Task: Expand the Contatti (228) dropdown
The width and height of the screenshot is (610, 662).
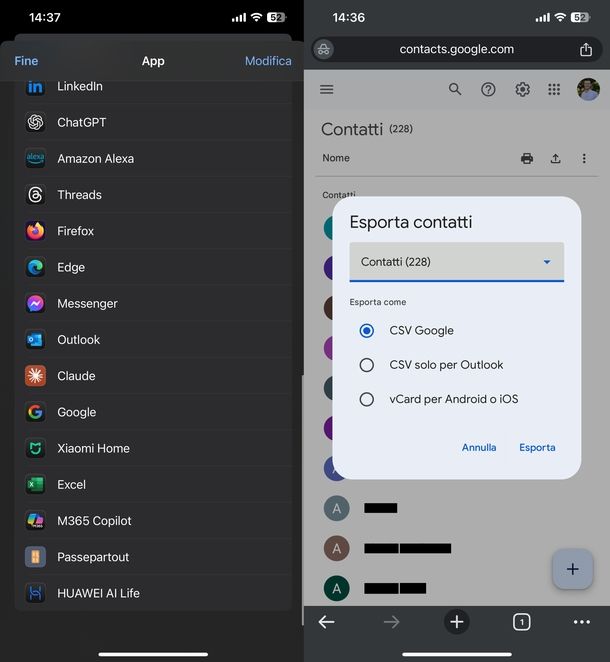Action: (457, 262)
